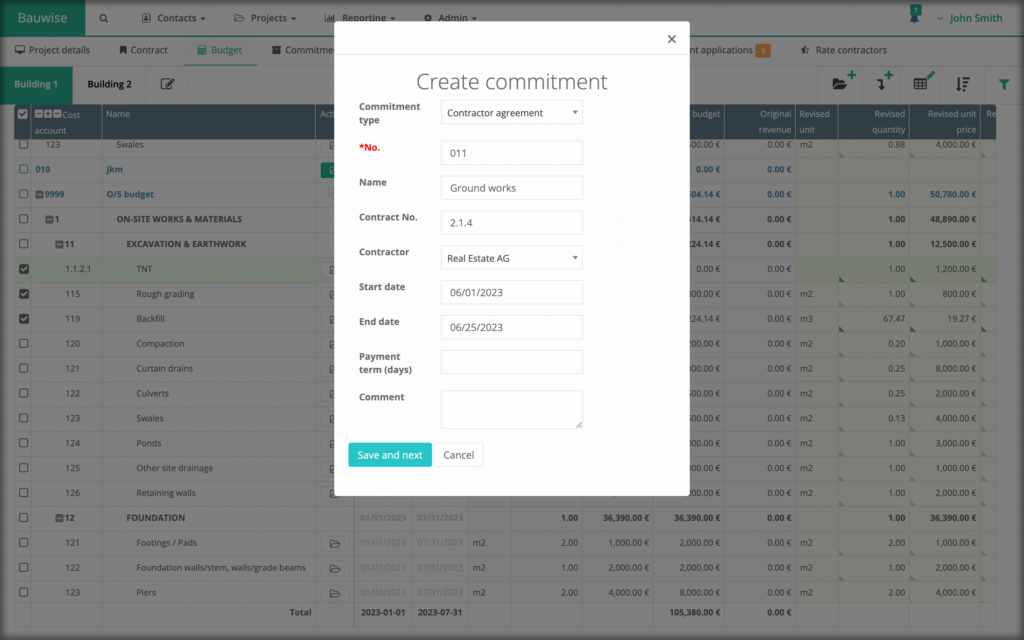Close the Create commitment dialog with X
The width and height of the screenshot is (1024, 640).
pos(671,39)
